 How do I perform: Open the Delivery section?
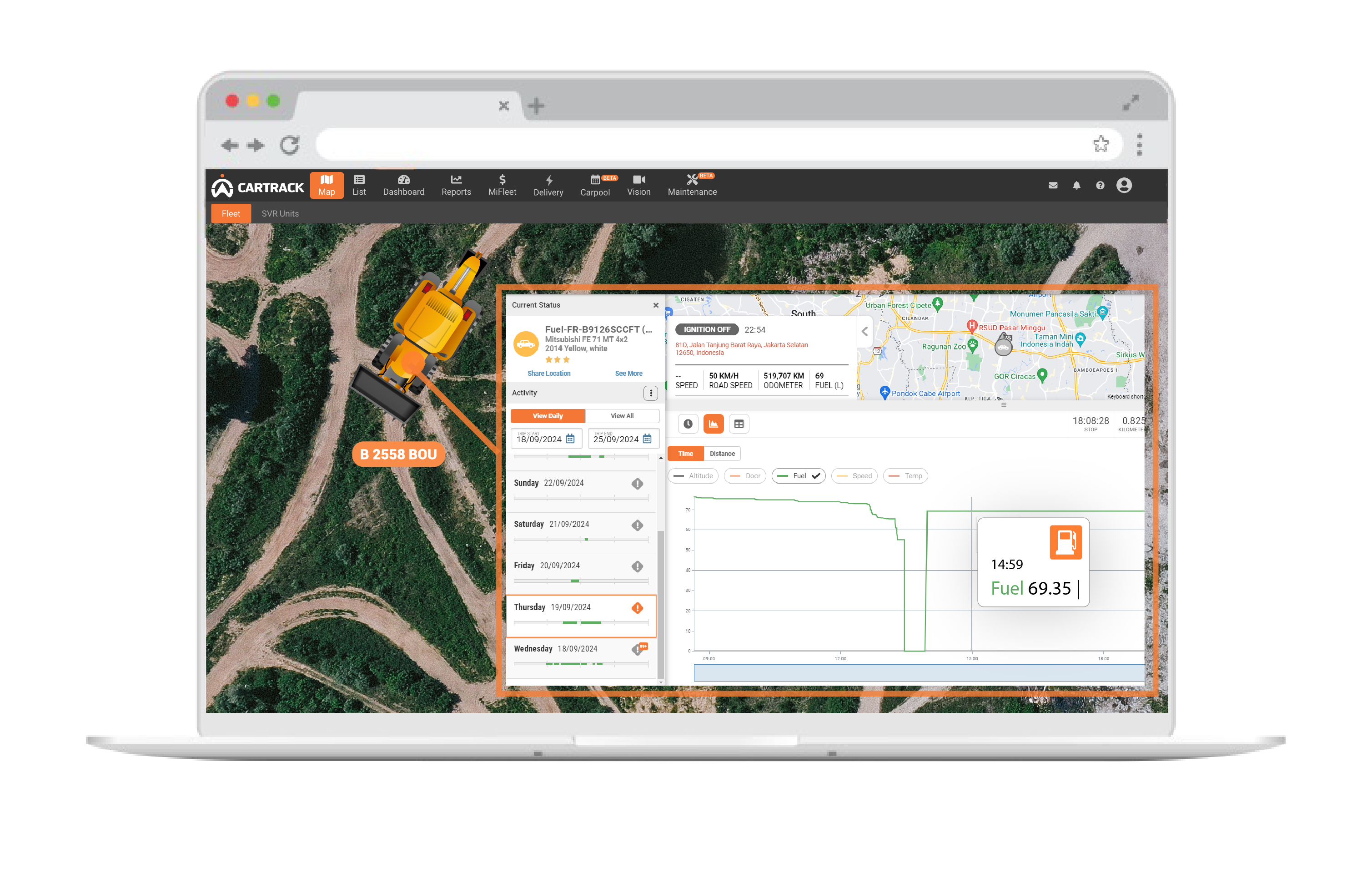[x=548, y=185]
